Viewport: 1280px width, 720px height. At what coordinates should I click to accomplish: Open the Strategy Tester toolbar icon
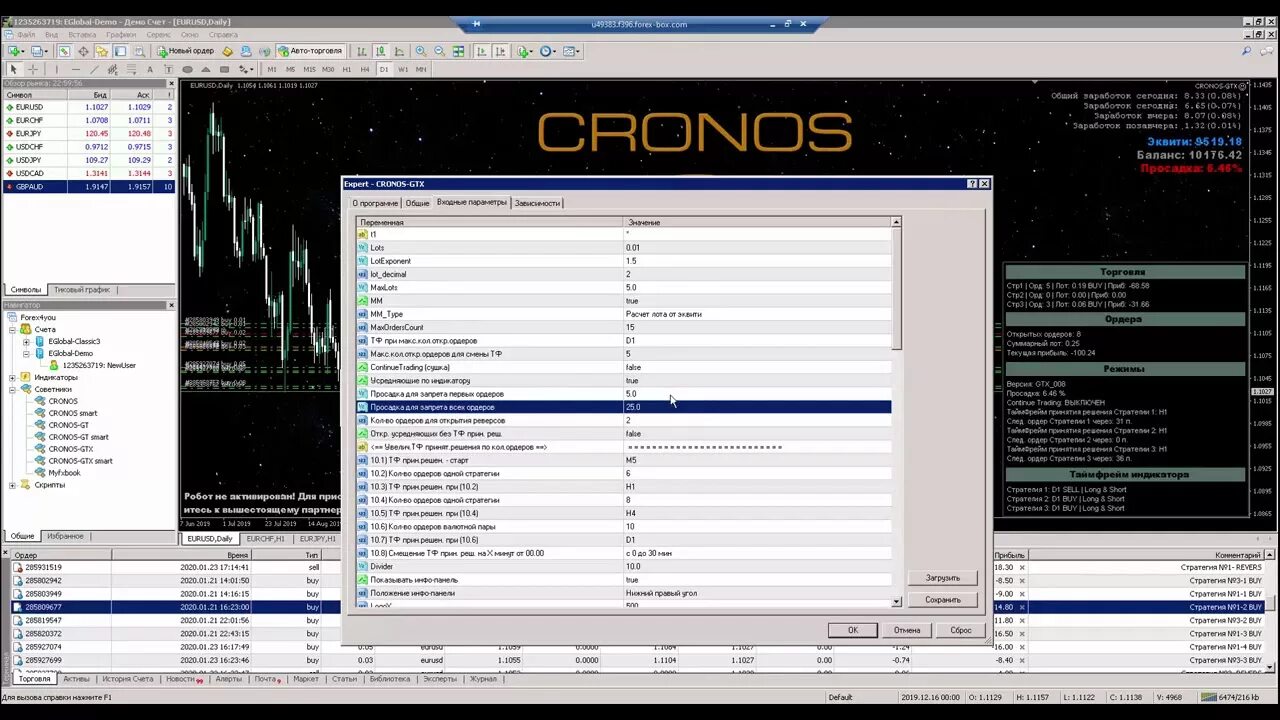coord(139,51)
